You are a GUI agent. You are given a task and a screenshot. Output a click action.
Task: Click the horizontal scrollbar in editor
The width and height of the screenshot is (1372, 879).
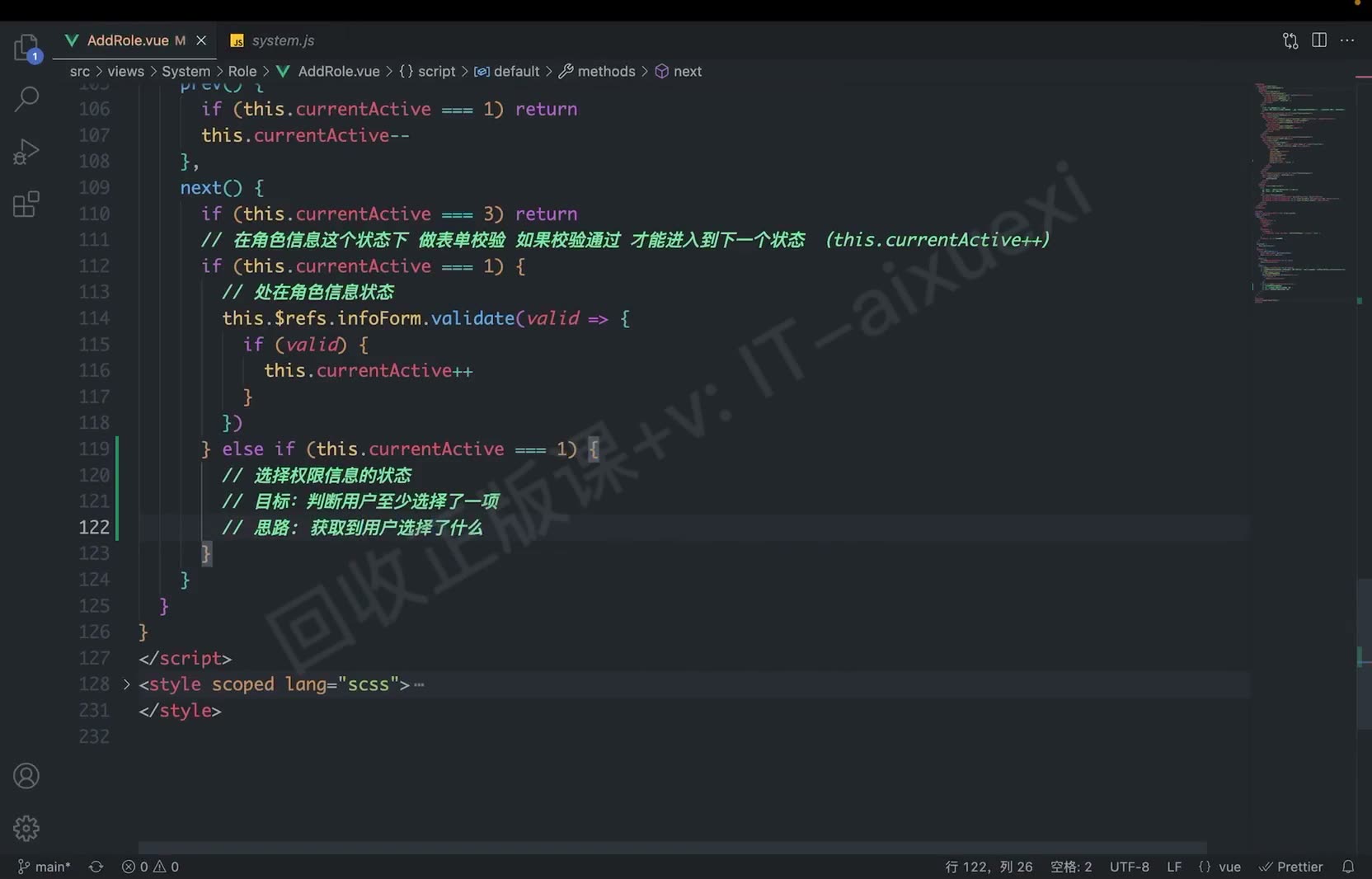[x=673, y=848]
